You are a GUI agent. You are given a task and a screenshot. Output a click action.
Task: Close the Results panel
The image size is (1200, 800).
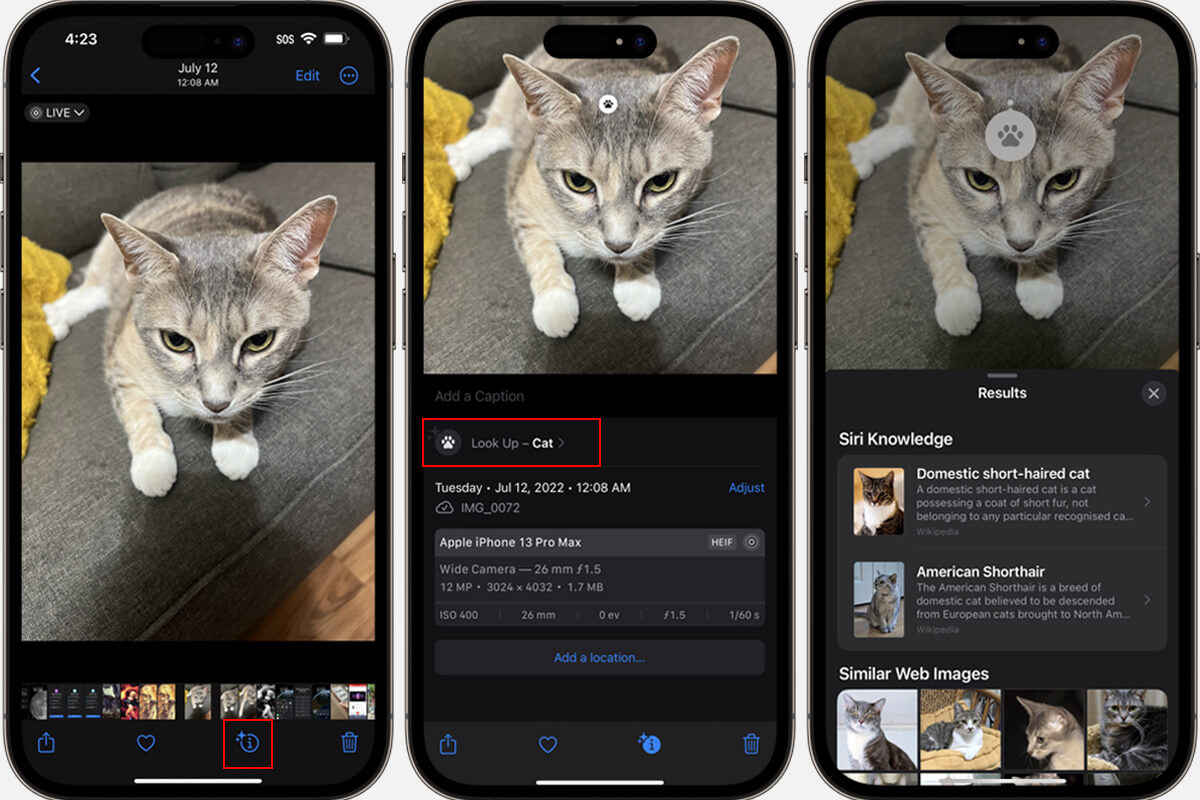pos(1153,394)
